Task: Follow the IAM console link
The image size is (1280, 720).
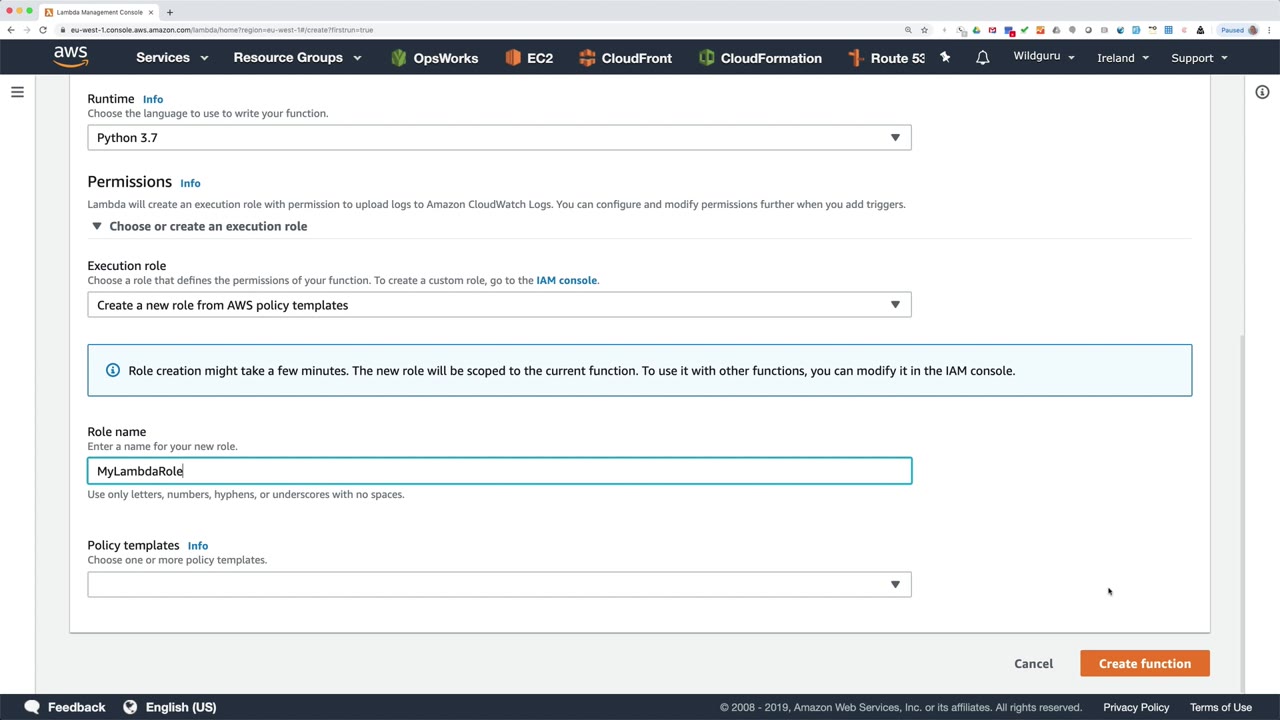Action: (566, 280)
